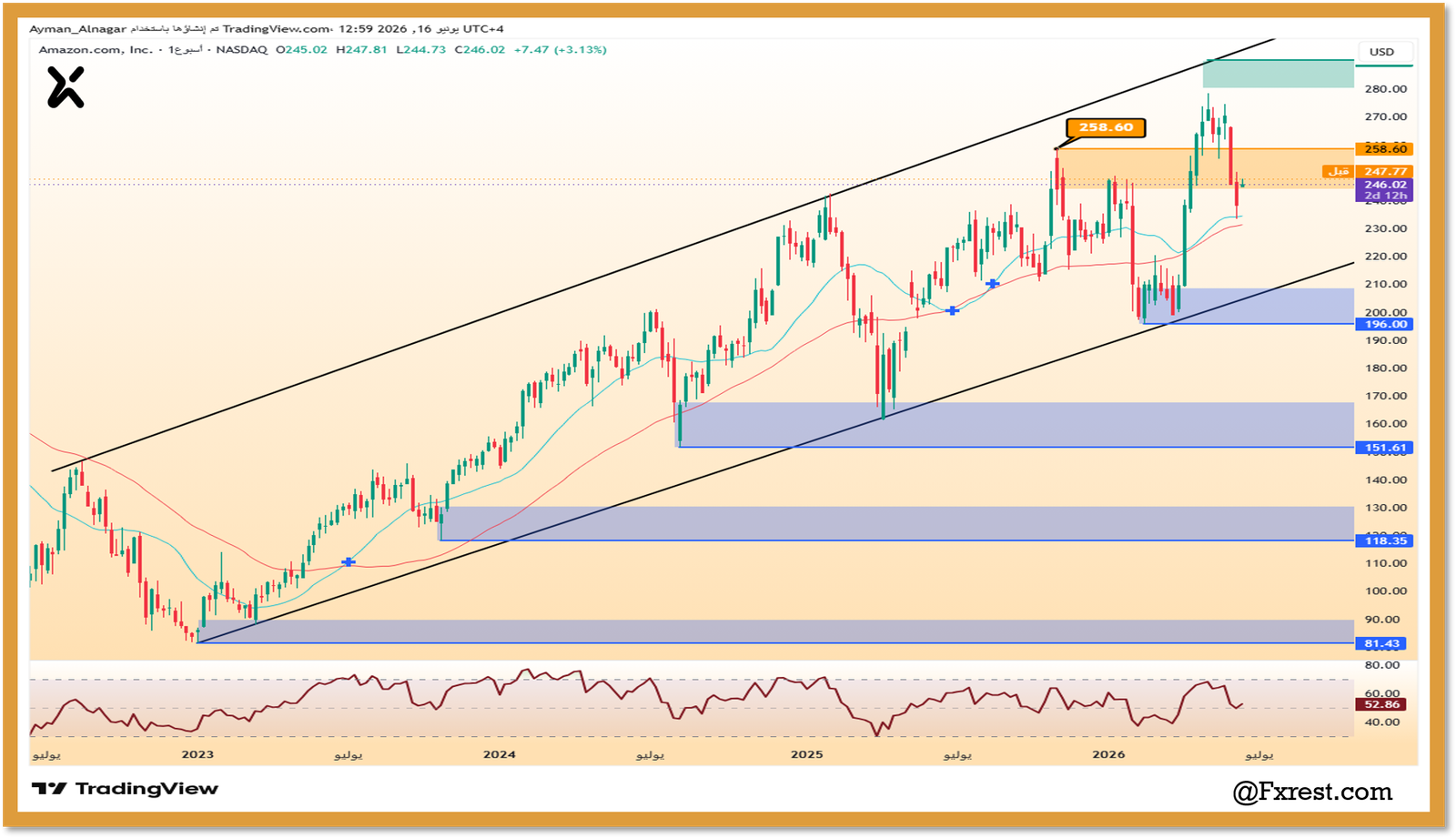Click the 220.00 price axis value
This screenshot has height=838, width=1456.
click(1385, 257)
